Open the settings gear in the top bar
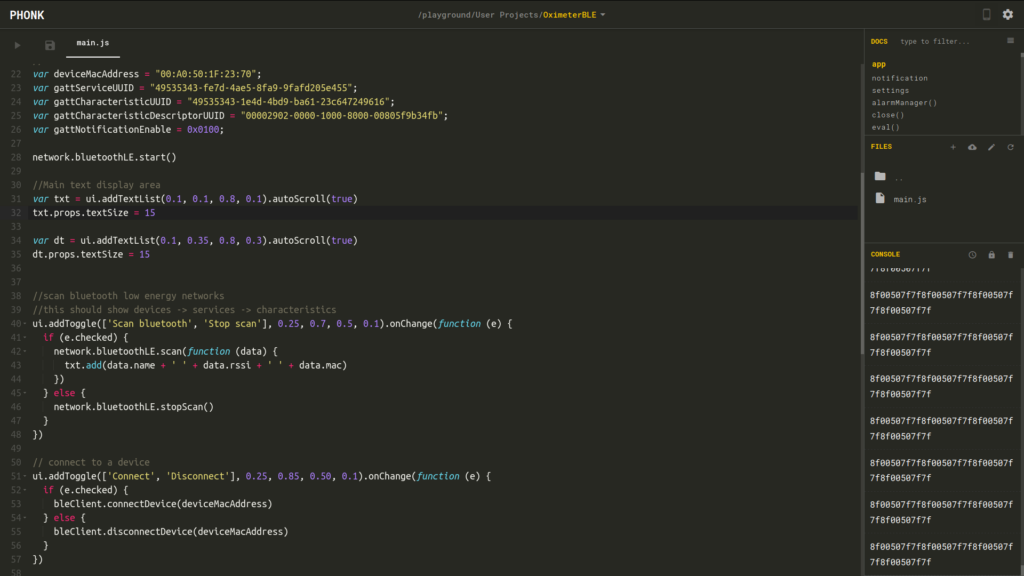This screenshot has height=576, width=1024. [x=1008, y=14]
